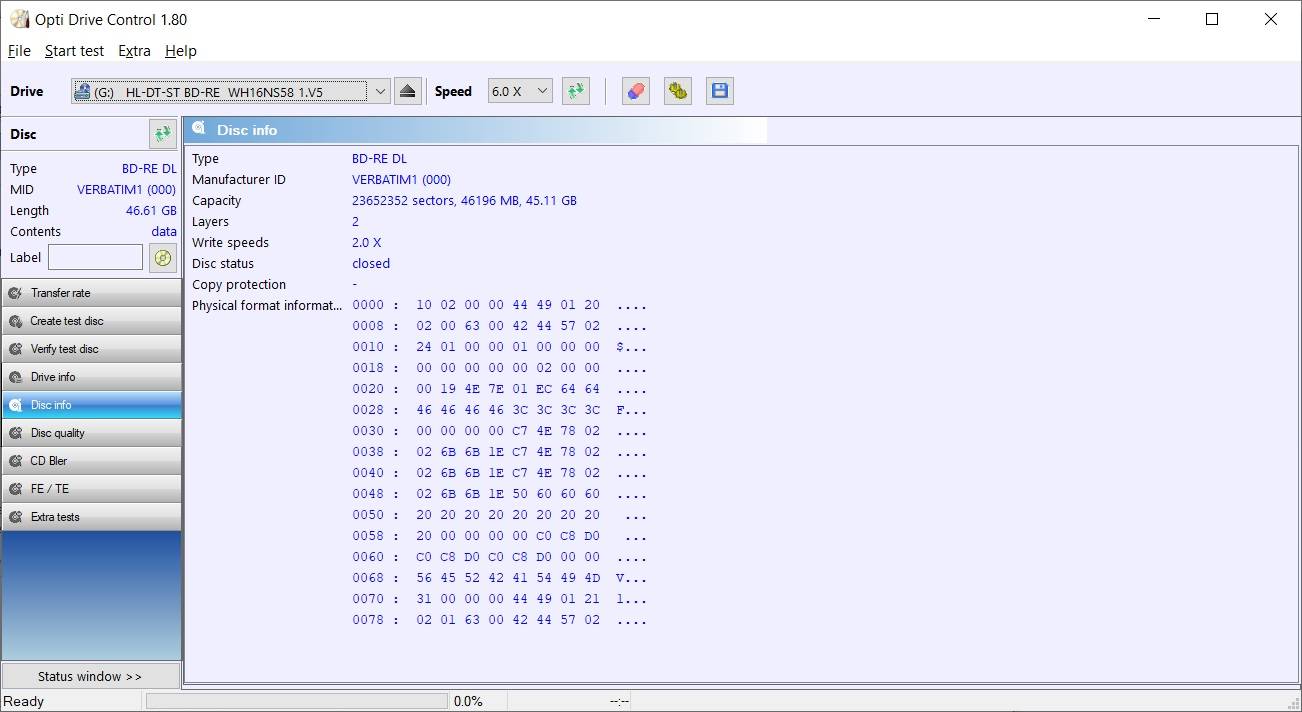Click the VERBATIM1 (000) Manufacturer ID value
The image size is (1302, 712).
(x=401, y=180)
